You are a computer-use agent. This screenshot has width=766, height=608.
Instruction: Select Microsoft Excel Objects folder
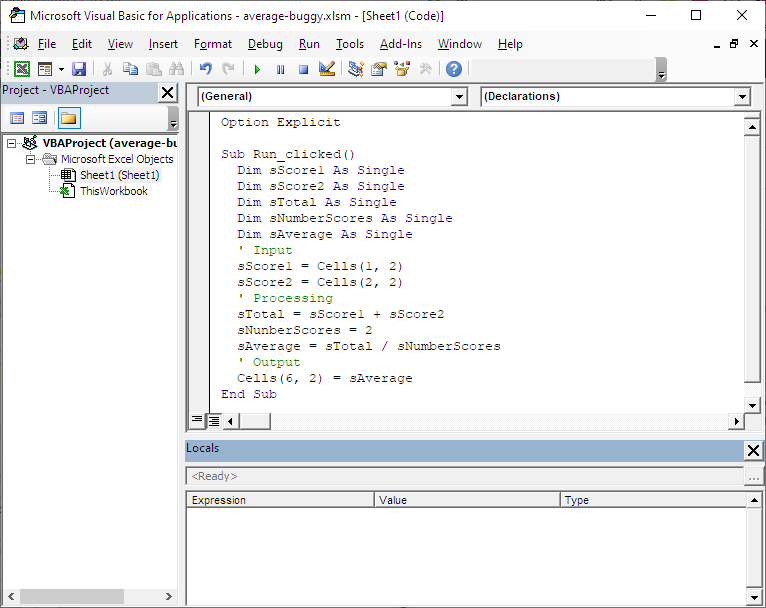click(x=117, y=159)
